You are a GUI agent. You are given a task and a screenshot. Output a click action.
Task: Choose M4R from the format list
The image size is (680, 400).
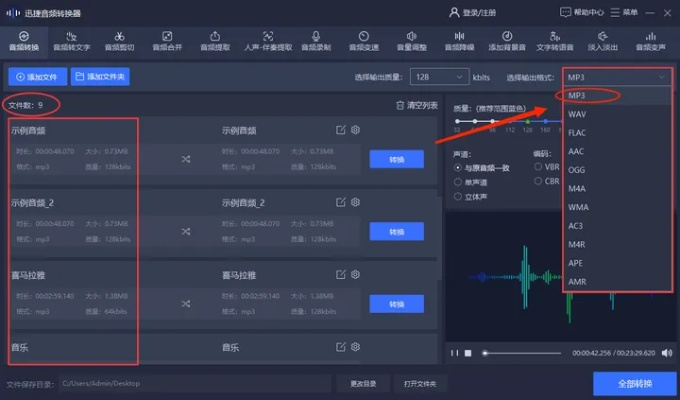617,245
